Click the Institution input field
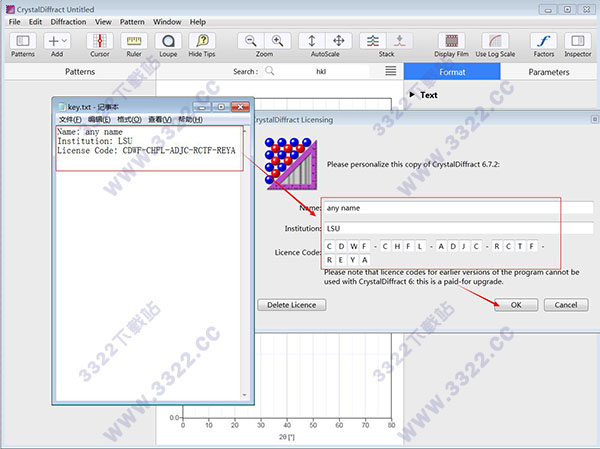 point(458,229)
